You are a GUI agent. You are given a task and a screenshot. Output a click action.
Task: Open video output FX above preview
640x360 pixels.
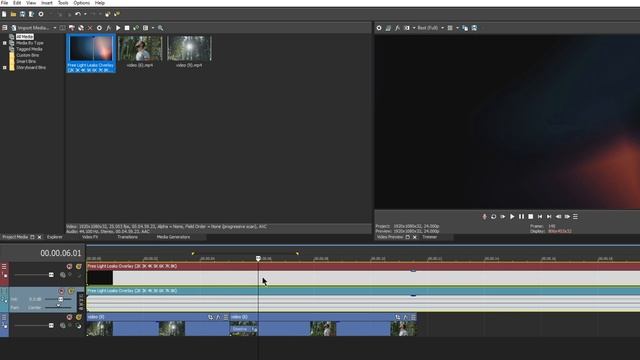[397, 28]
